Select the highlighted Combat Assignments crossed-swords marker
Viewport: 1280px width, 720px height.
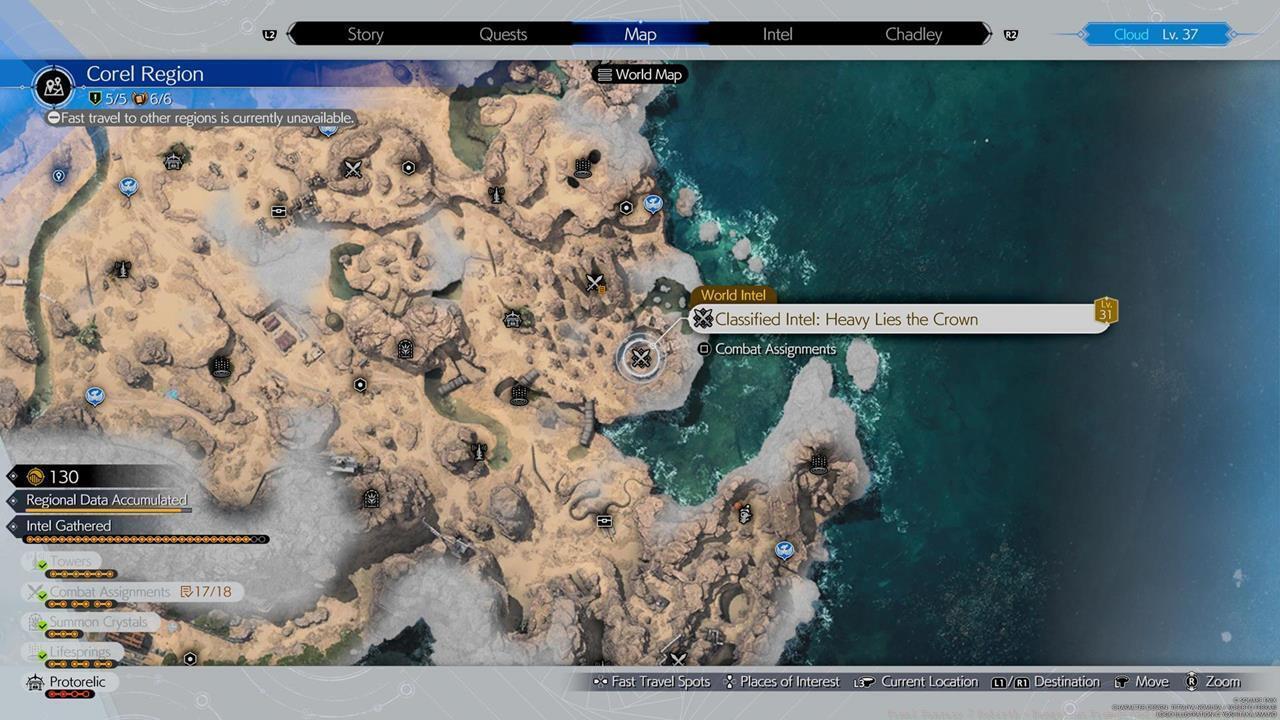(x=640, y=358)
